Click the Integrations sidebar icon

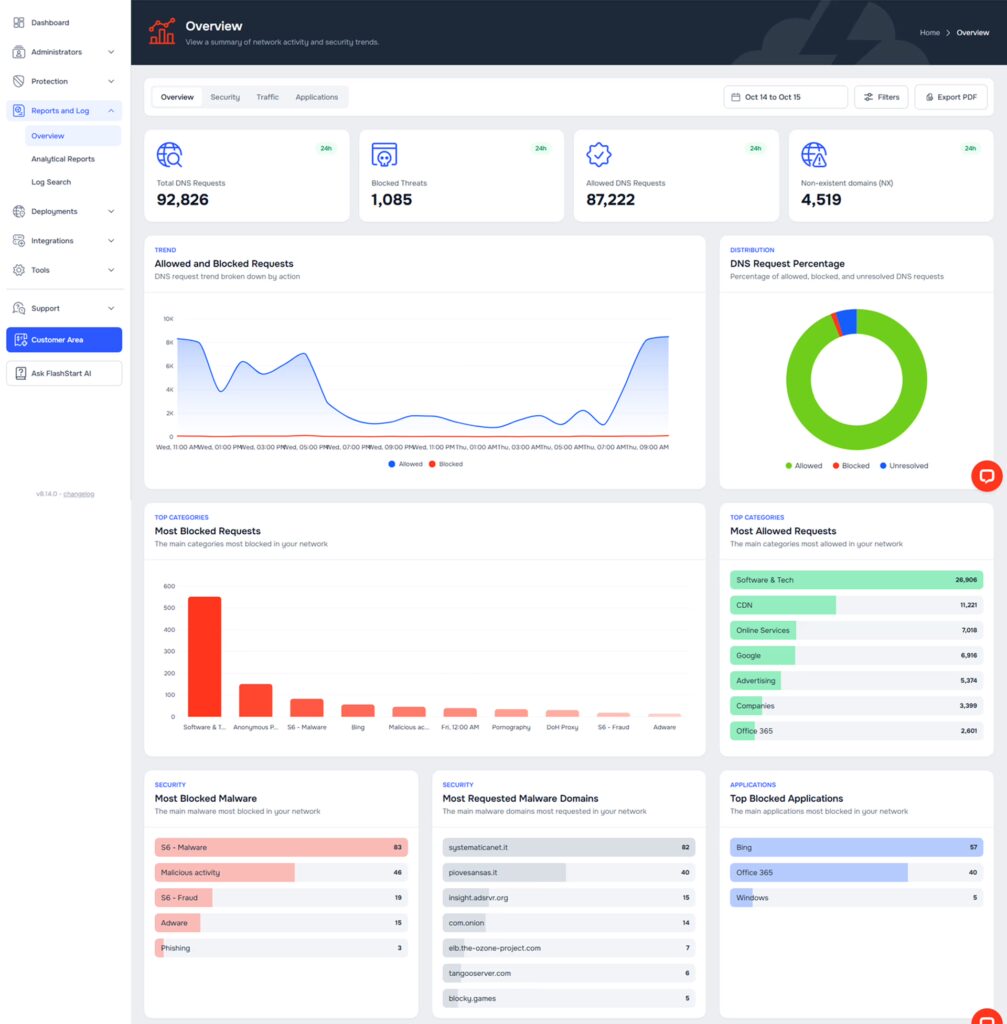(x=18, y=240)
